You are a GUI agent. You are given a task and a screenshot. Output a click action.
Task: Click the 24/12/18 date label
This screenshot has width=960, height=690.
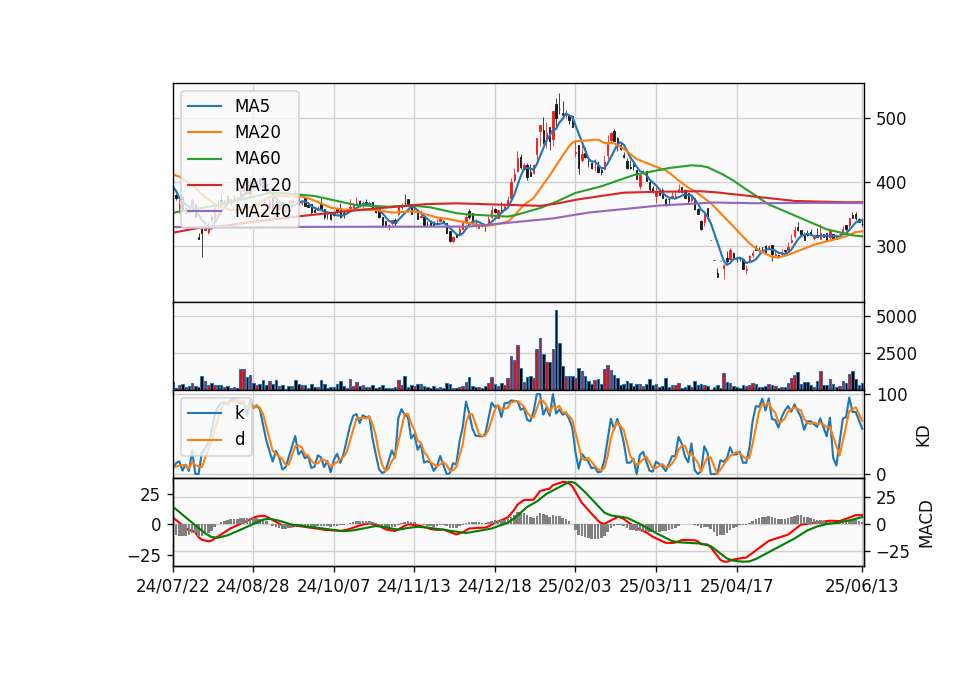click(x=495, y=586)
